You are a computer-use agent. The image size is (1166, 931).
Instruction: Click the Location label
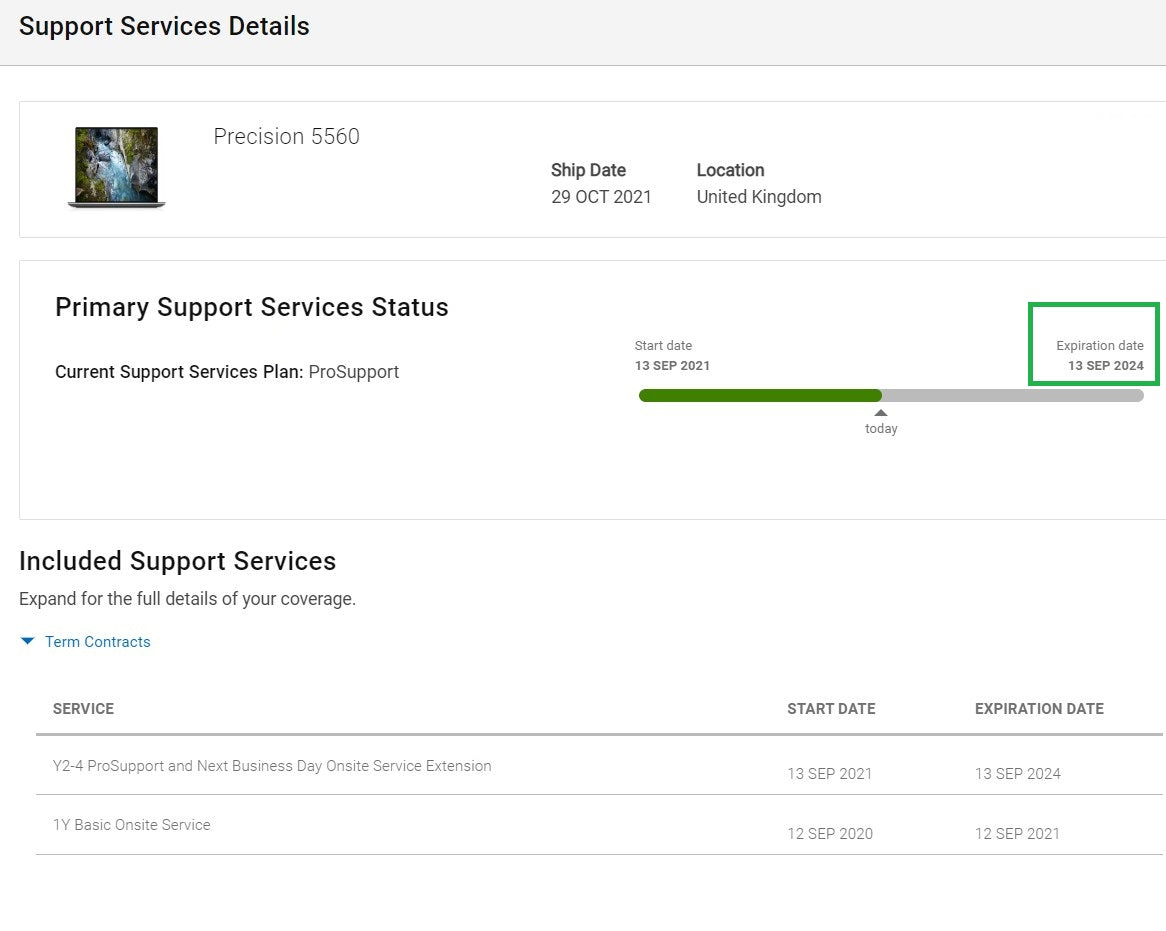click(730, 170)
